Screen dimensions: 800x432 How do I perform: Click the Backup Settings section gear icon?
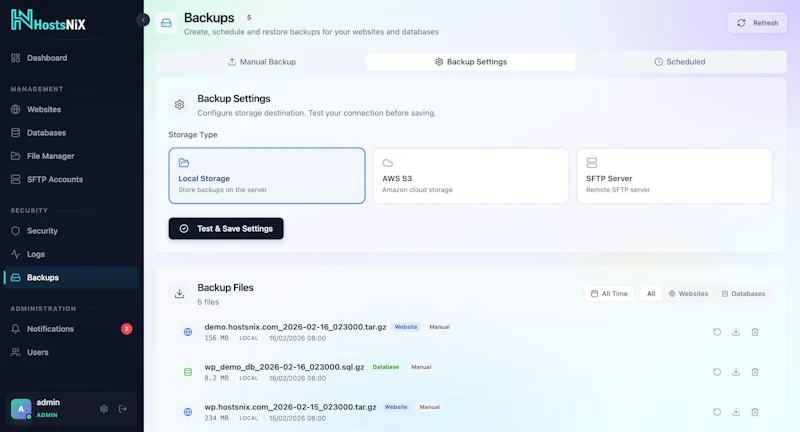(x=180, y=105)
